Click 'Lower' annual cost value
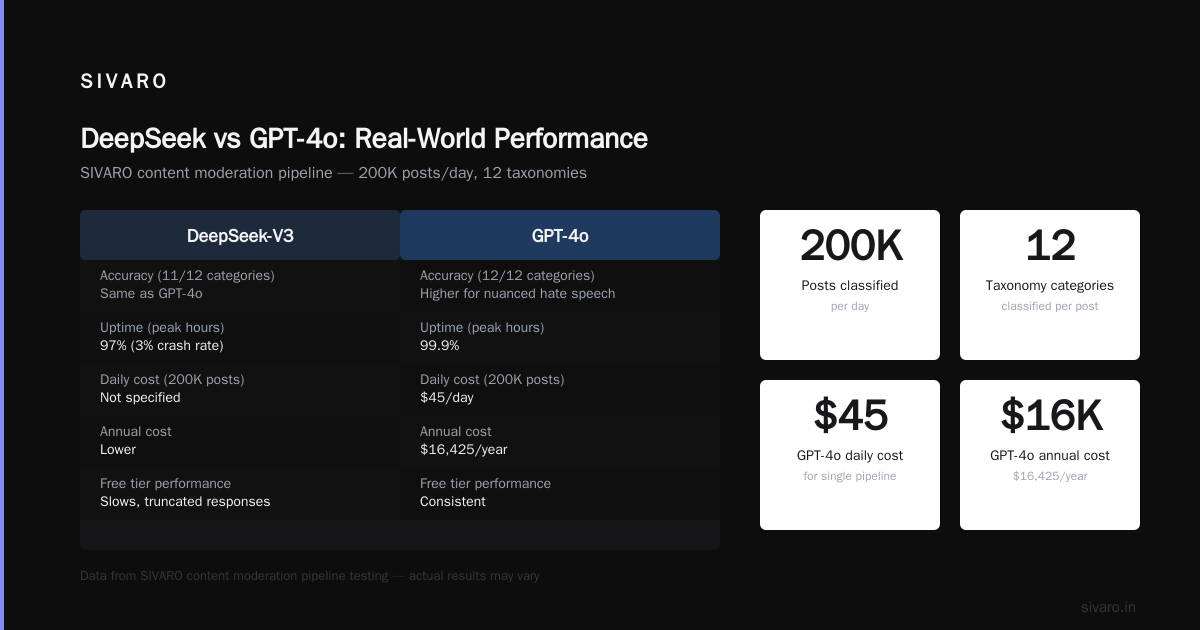 118,449
